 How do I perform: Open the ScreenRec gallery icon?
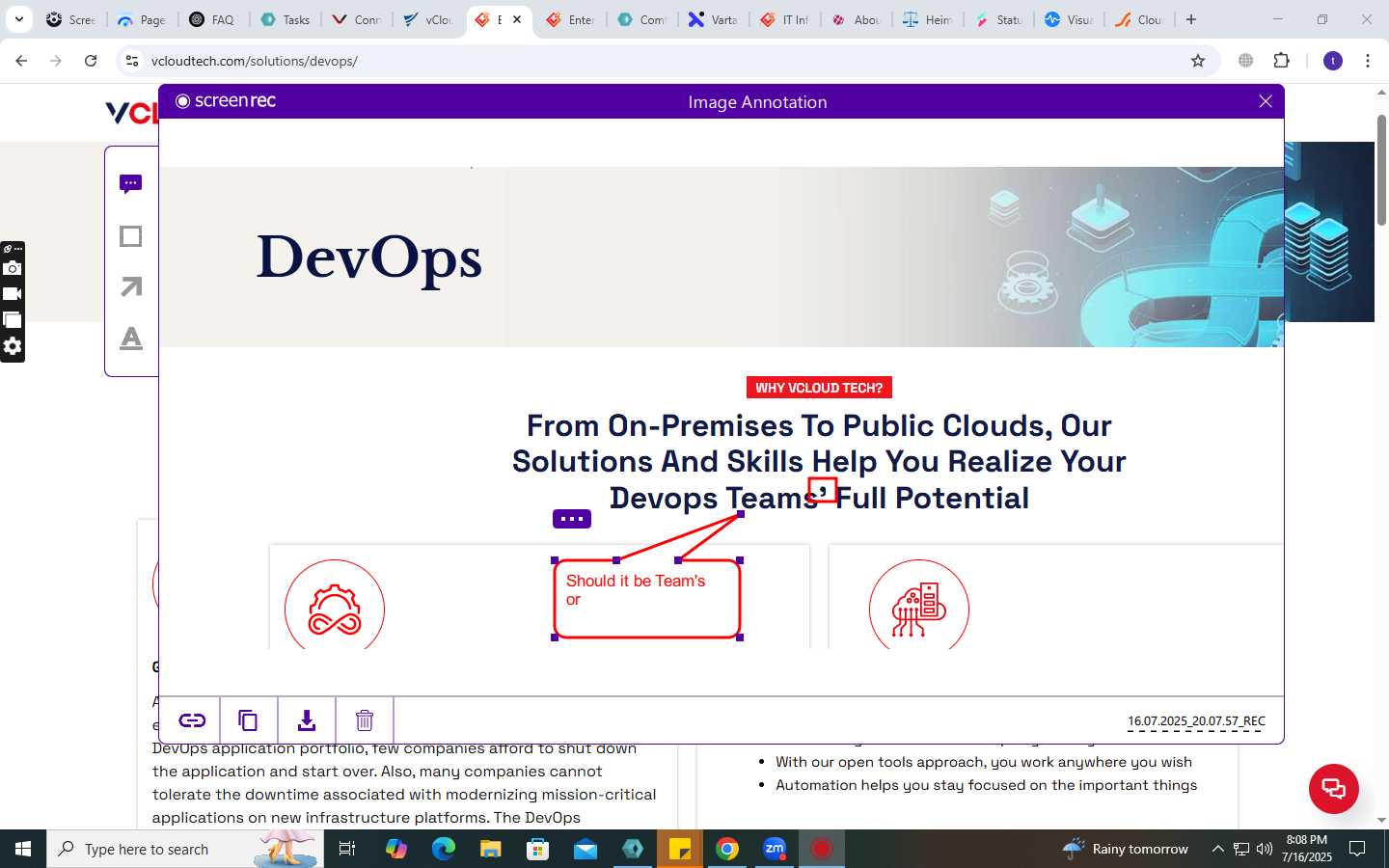(x=13, y=319)
